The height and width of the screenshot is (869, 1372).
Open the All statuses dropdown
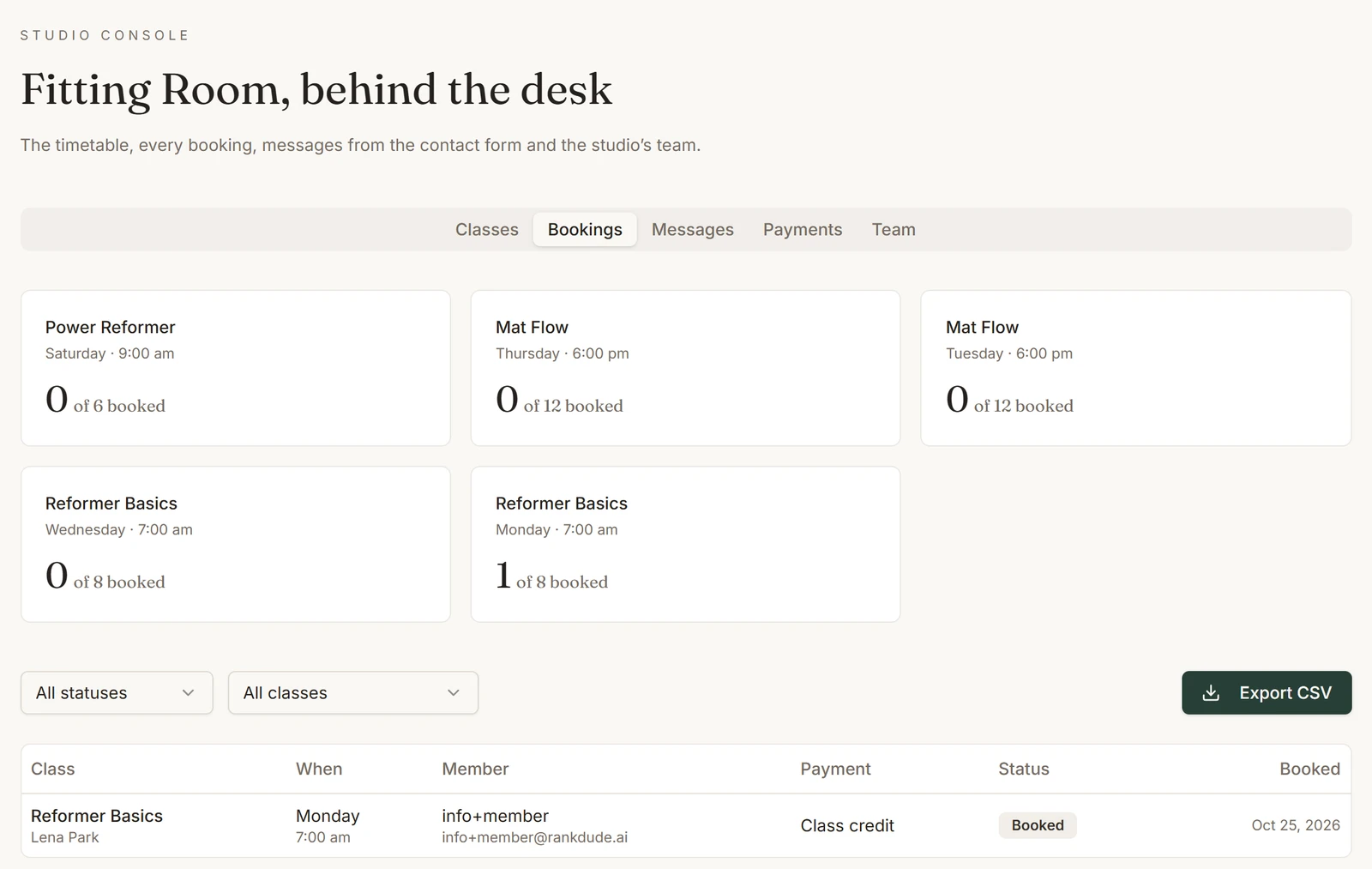[117, 692]
